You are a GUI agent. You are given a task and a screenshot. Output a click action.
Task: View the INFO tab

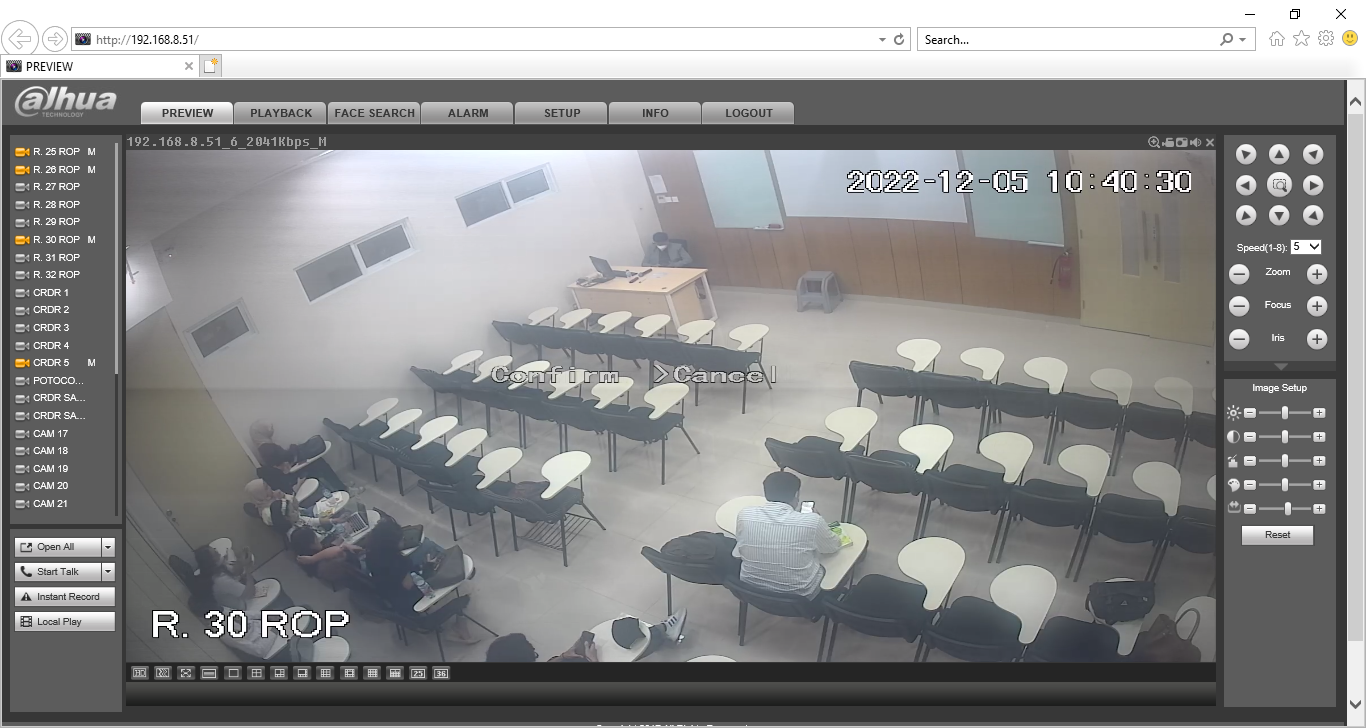point(655,113)
